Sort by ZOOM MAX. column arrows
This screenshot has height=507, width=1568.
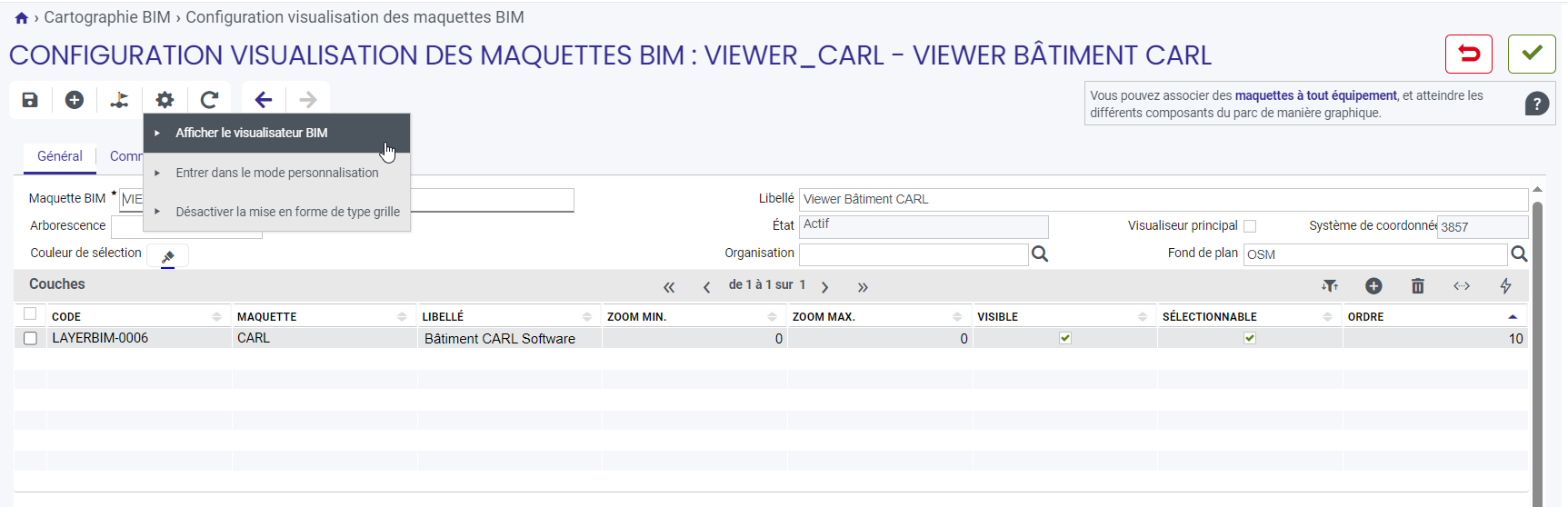tap(957, 316)
